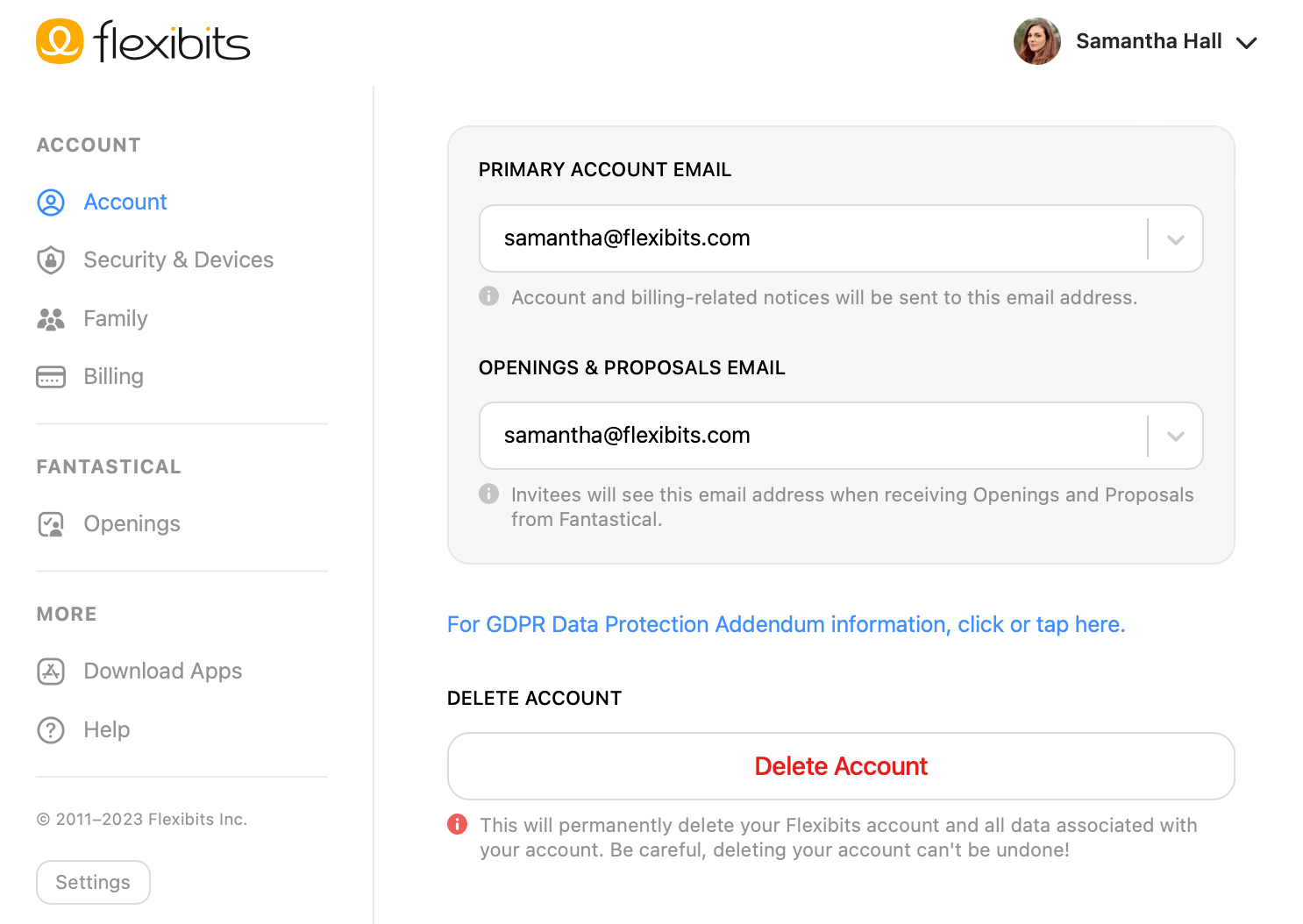The width and height of the screenshot is (1303, 924).
Task: Open the Billing page
Action: (114, 376)
